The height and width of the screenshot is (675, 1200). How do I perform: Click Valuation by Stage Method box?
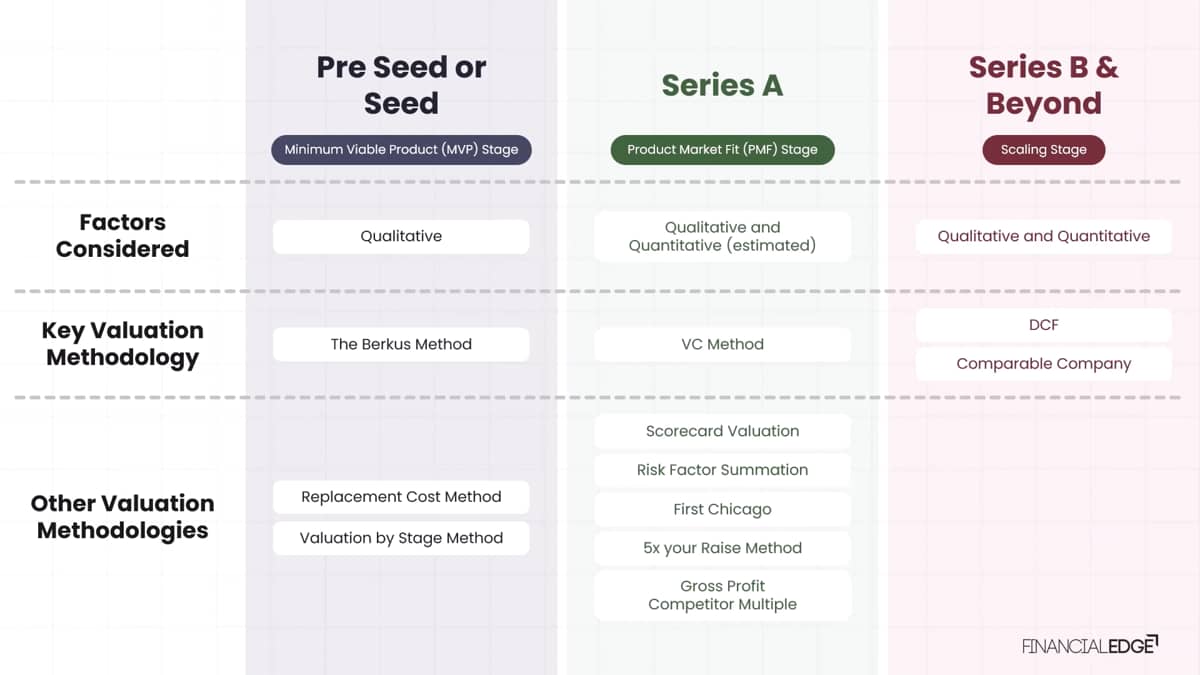point(401,538)
